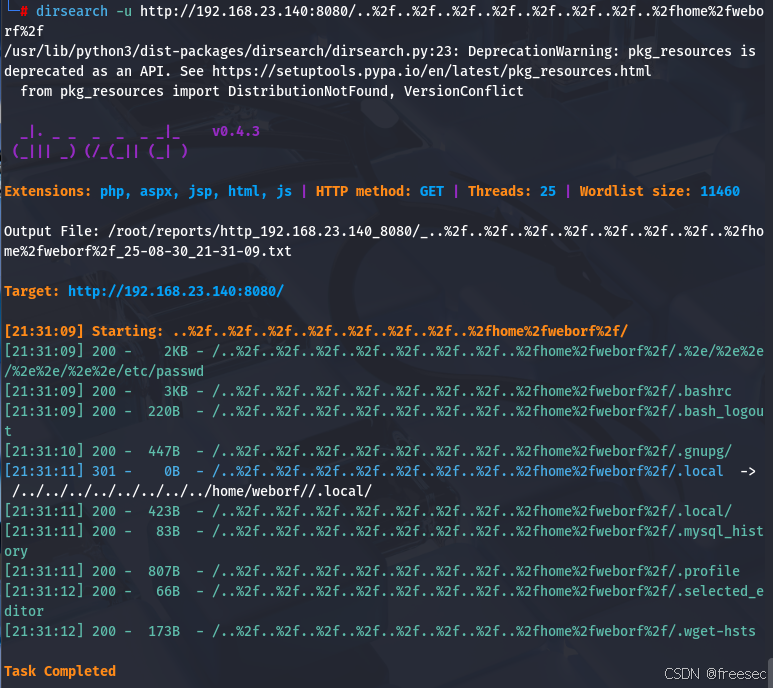Image resolution: width=773 pixels, height=688 pixels.
Task: Click the -u option flag
Action: click(124, 11)
